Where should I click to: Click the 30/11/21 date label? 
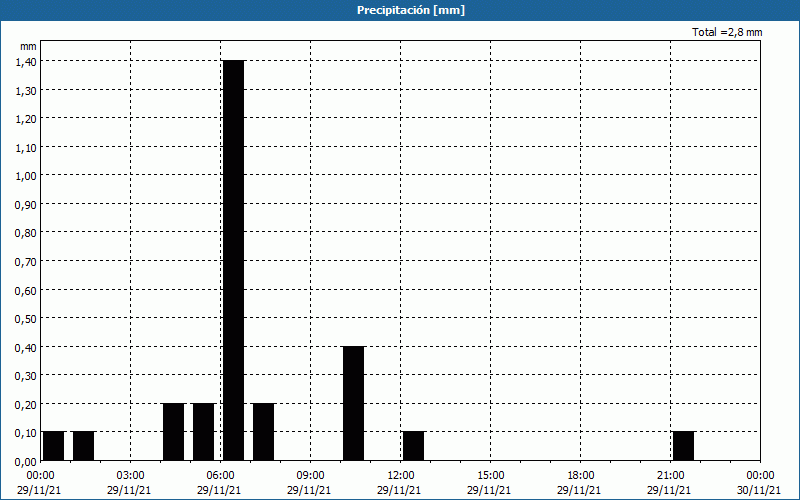click(759, 490)
